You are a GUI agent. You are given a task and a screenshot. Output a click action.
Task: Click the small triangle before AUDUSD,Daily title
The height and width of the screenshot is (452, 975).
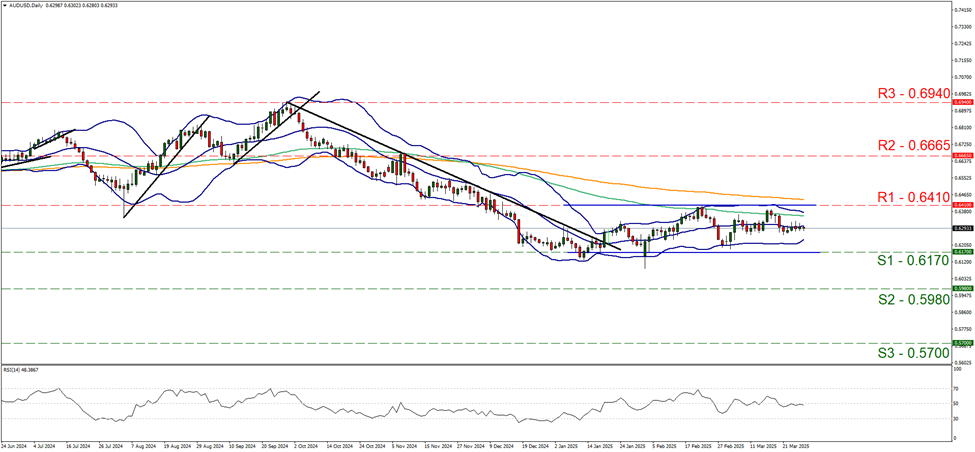coord(5,5)
